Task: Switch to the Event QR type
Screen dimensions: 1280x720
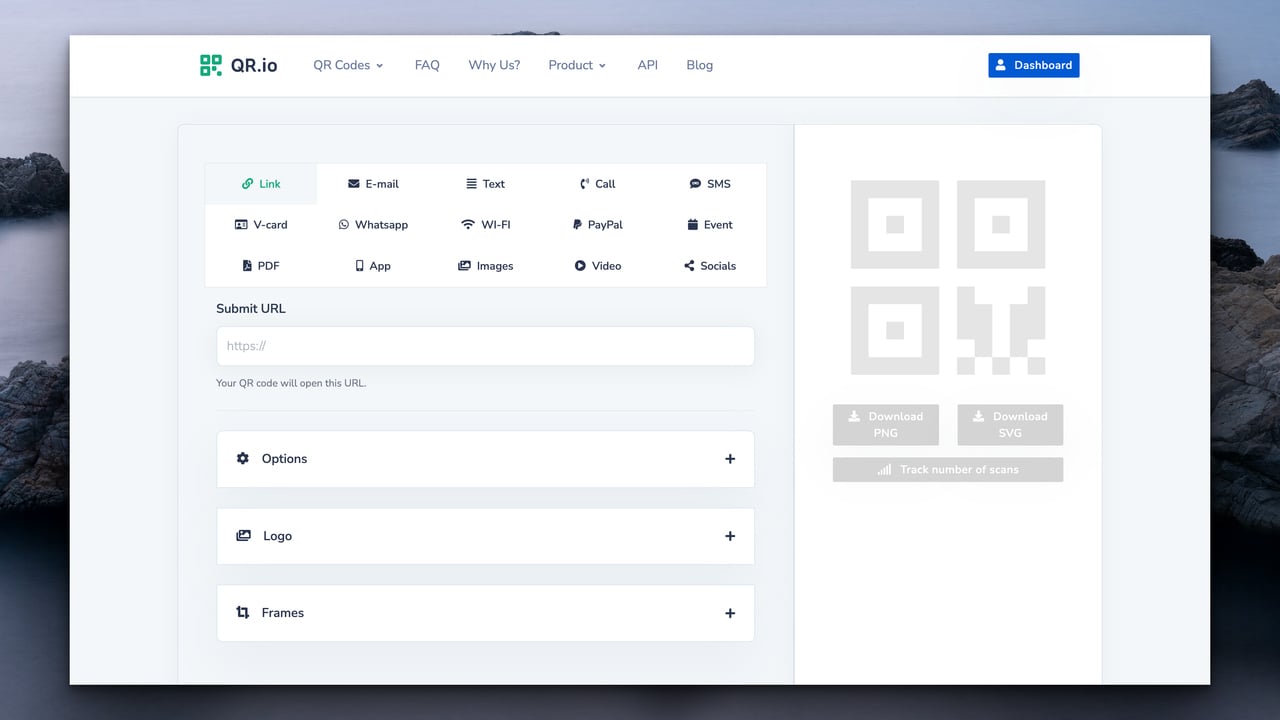Action: (x=710, y=225)
